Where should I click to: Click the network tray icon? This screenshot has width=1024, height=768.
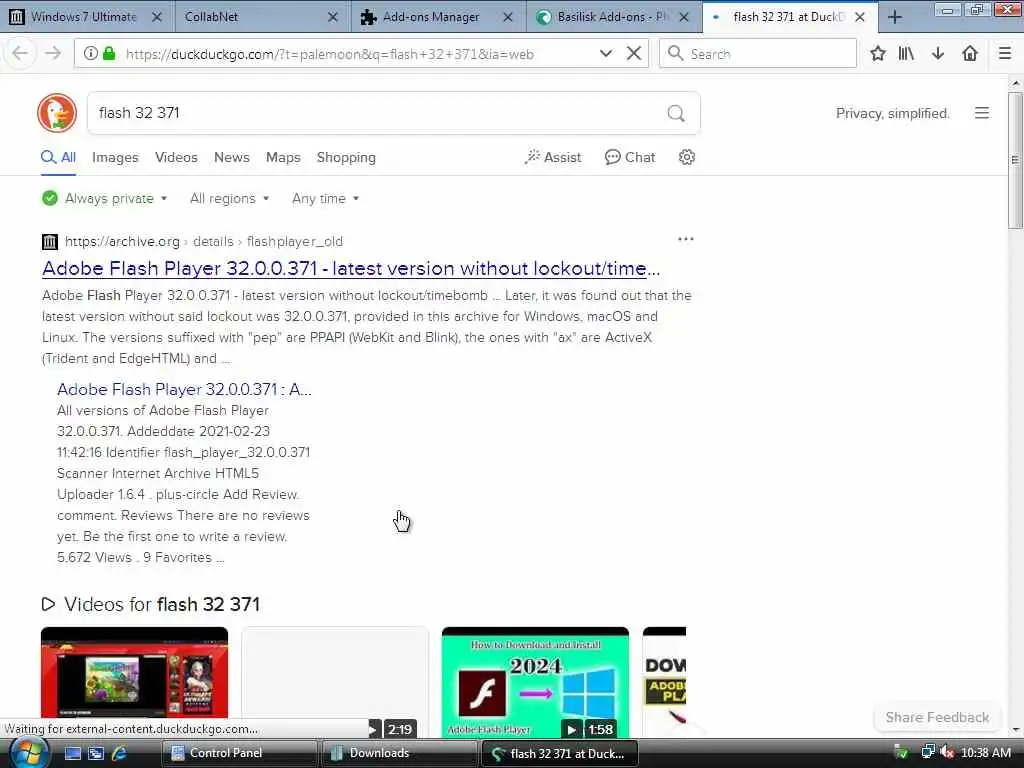coord(927,753)
